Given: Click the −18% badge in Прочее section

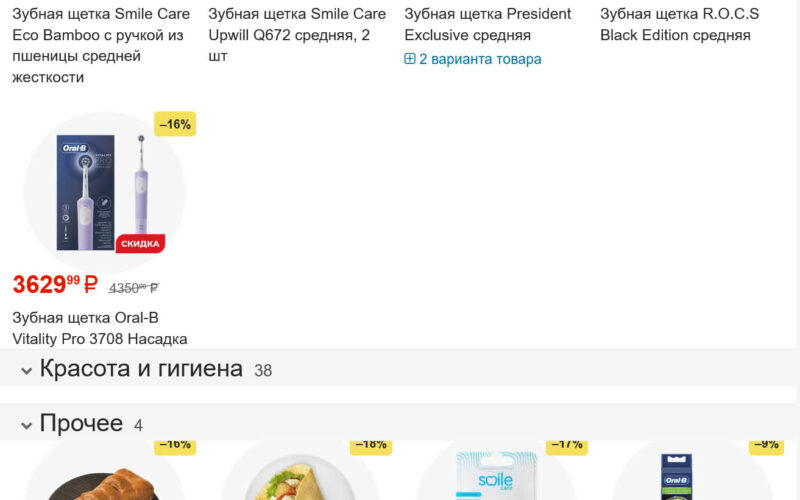Looking at the screenshot, I should tap(370, 445).
